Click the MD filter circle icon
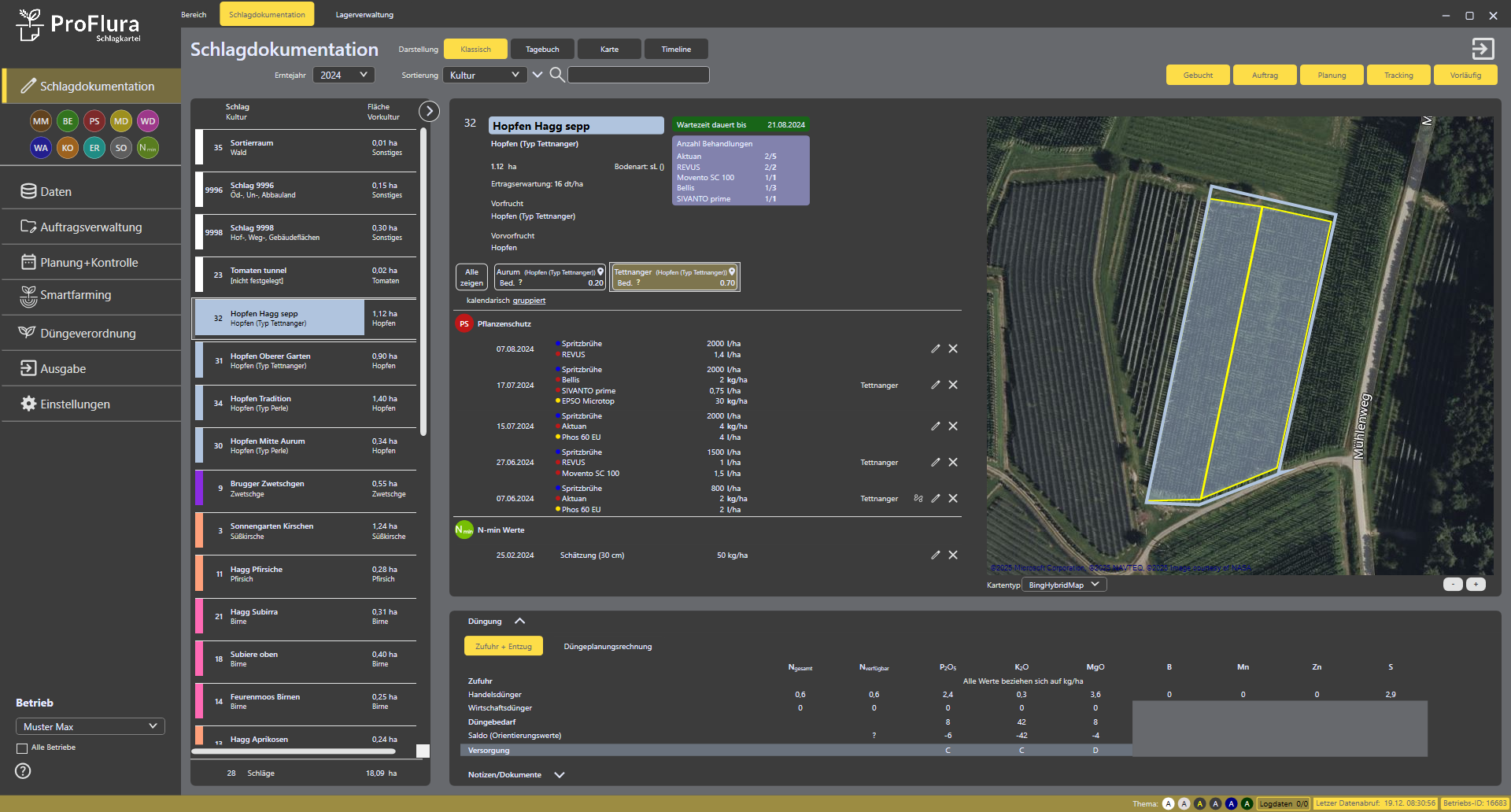1511x812 pixels. coord(121,121)
